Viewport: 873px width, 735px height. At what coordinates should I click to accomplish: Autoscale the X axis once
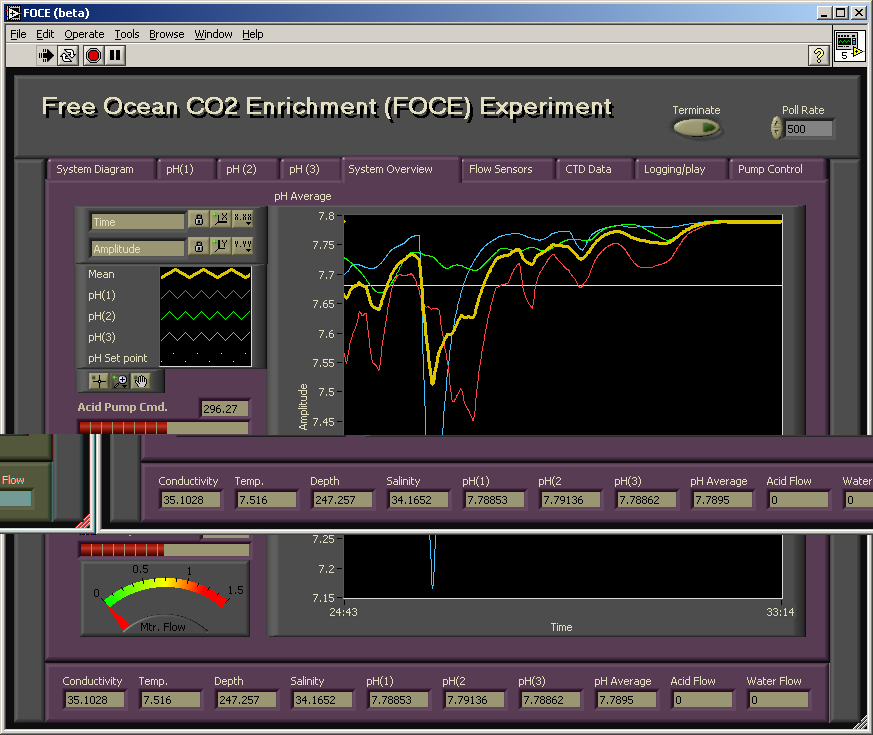click(220, 219)
